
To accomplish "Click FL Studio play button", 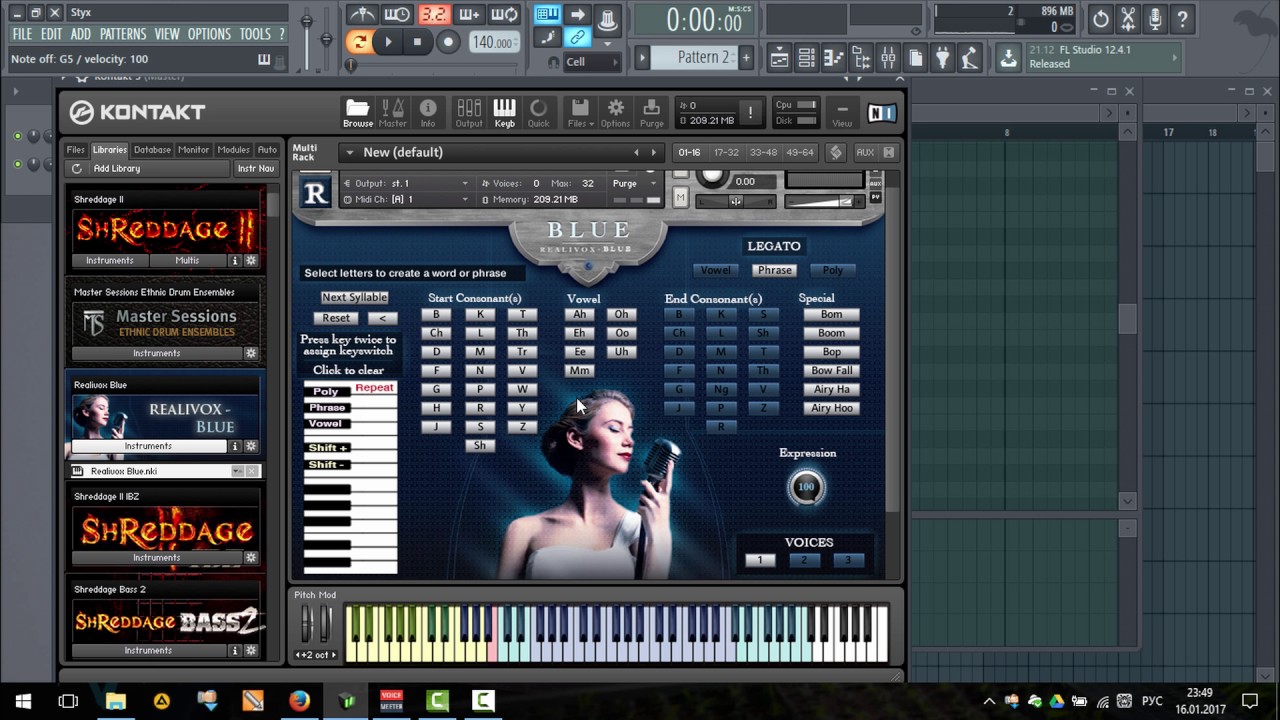I will coord(388,42).
